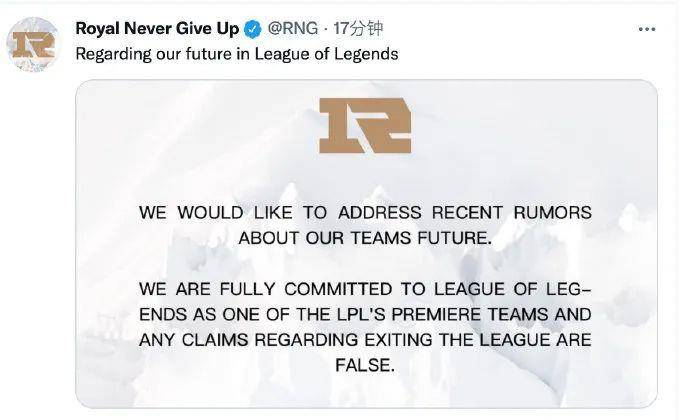Click the blue verified badge

(253, 29)
